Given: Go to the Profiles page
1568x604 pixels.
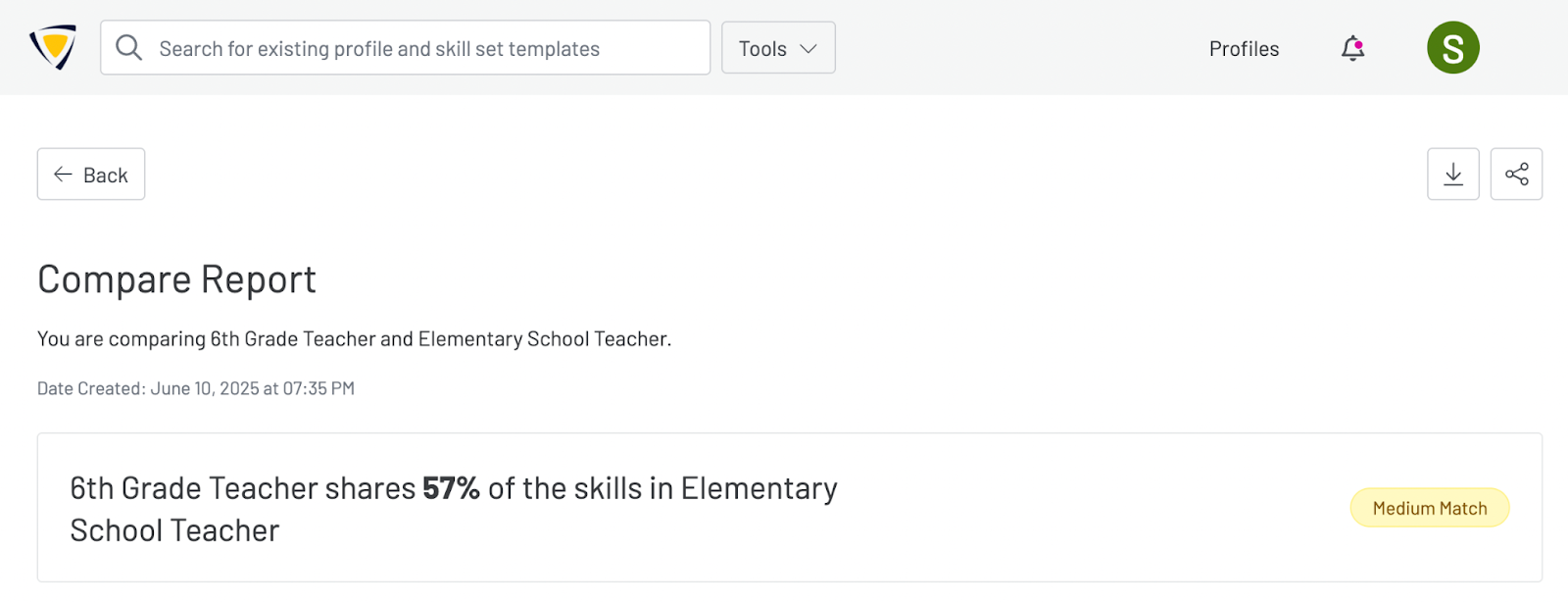Looking at the screenshot, I should 1244,48.
